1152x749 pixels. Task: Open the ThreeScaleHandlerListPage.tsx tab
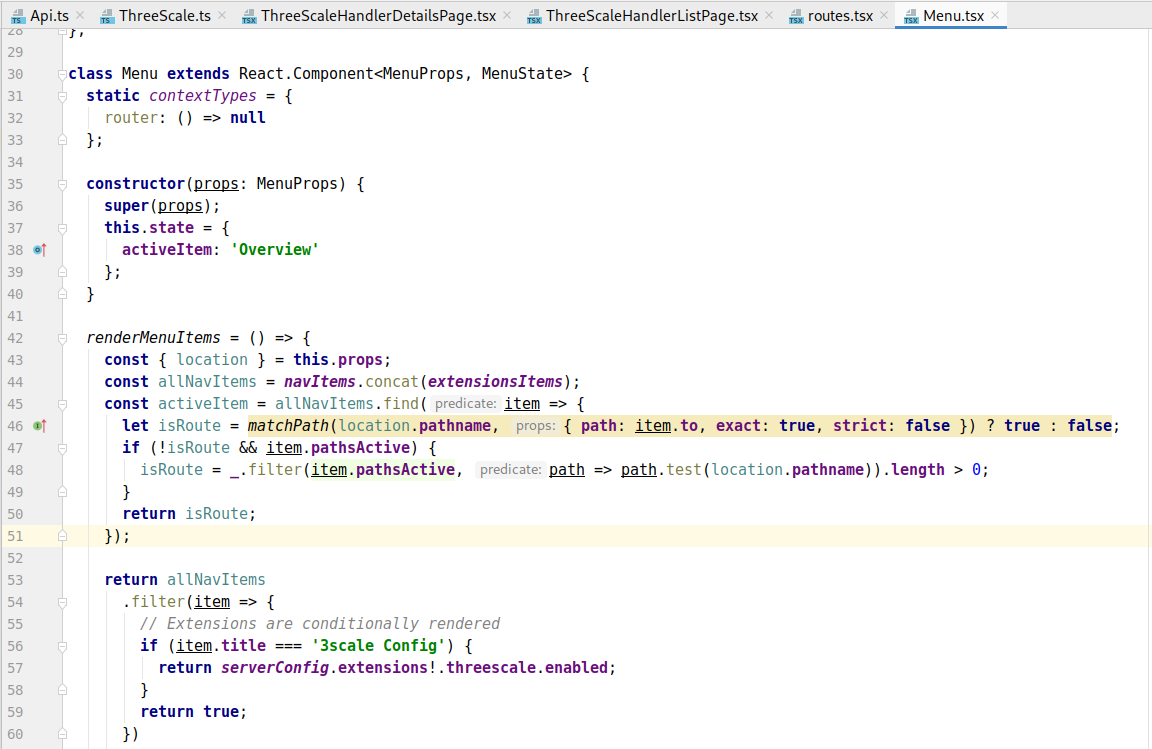[x=652, y=15]
